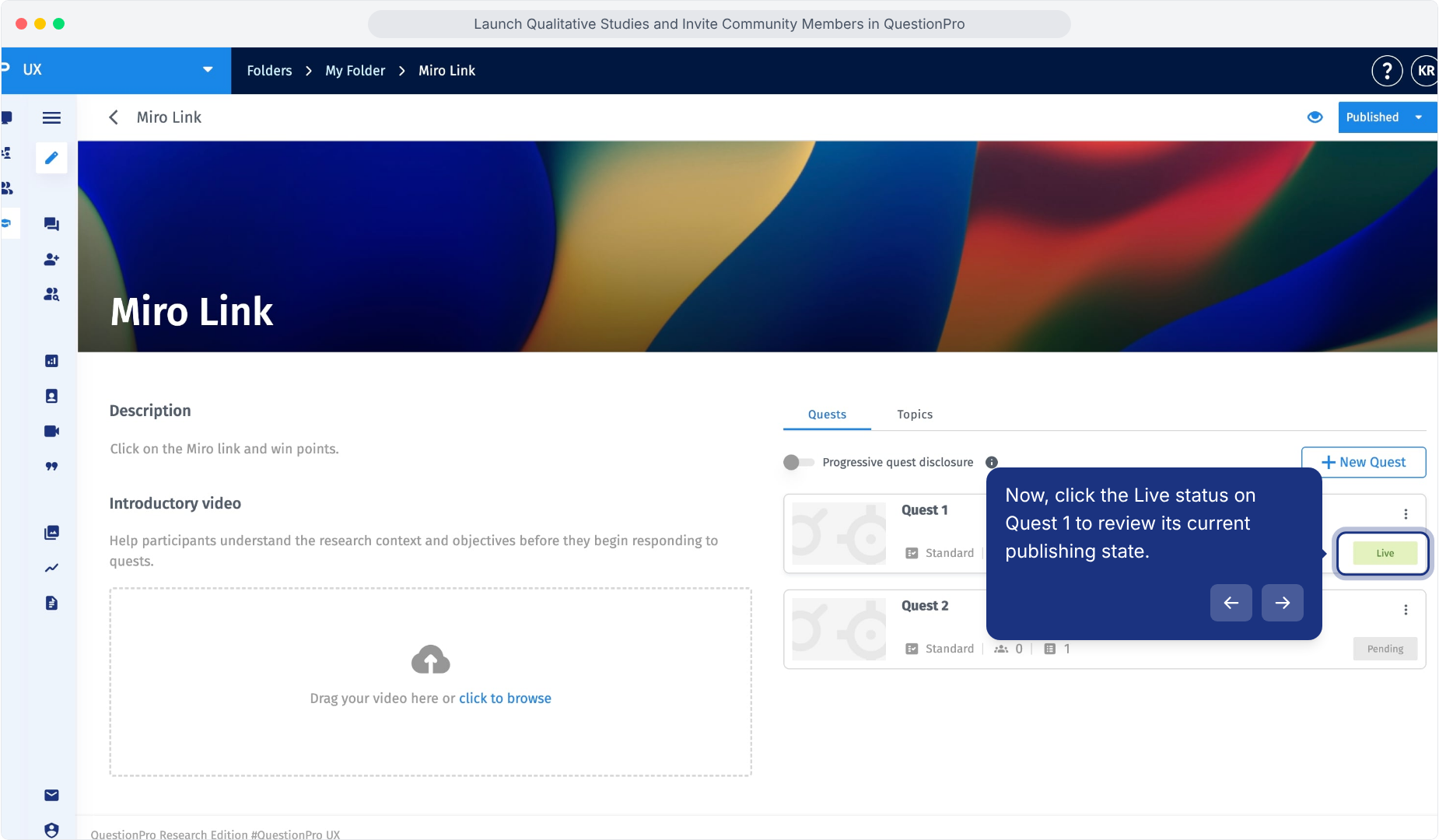The height and width of the screenshot is (840, 1439).
Task: Click the Quest 2 title
Action: (925, 606)
